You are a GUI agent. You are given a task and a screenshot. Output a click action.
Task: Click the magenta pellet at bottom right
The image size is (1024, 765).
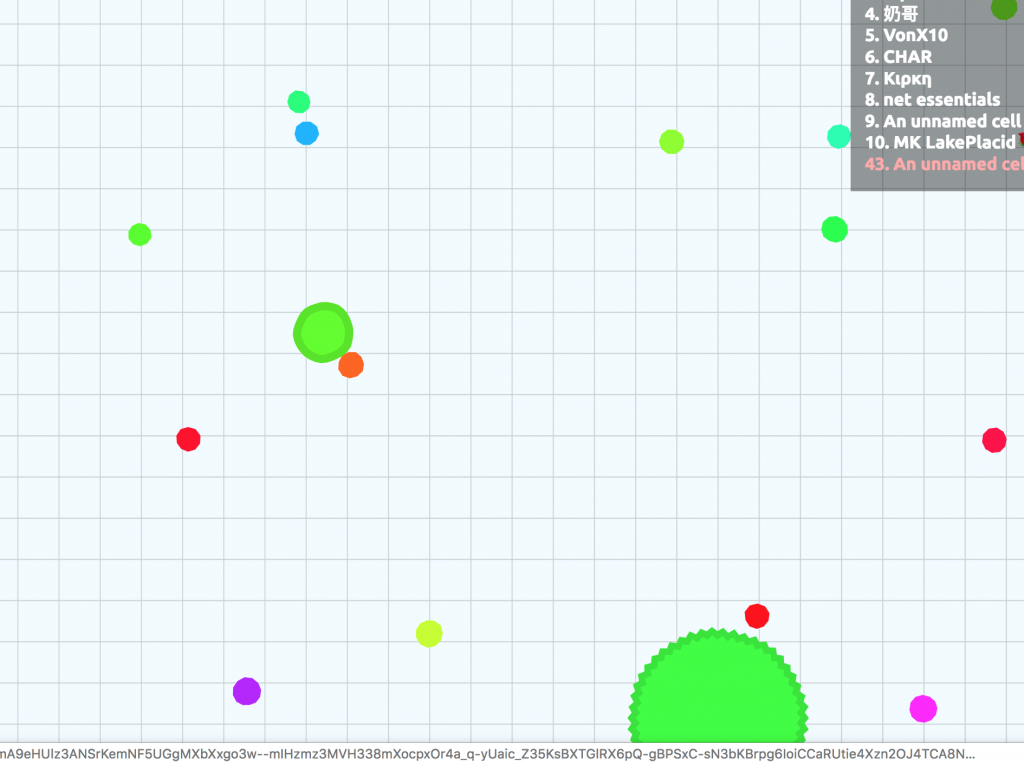923,709
